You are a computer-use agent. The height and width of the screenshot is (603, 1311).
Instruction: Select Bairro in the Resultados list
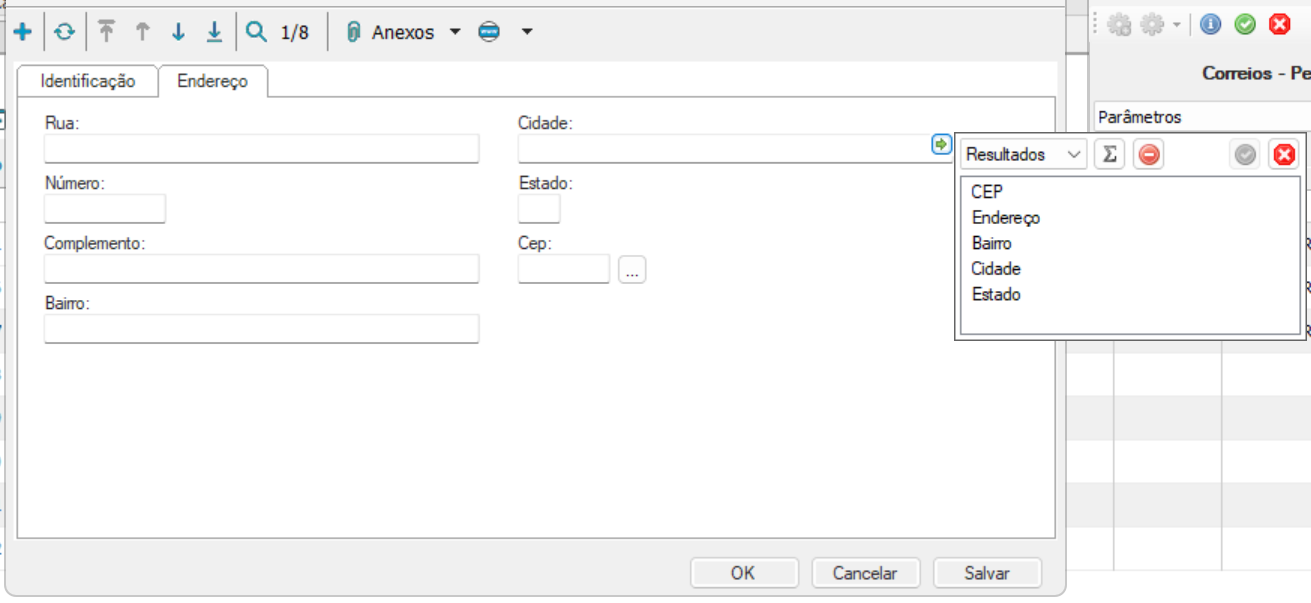click(991, 243)
